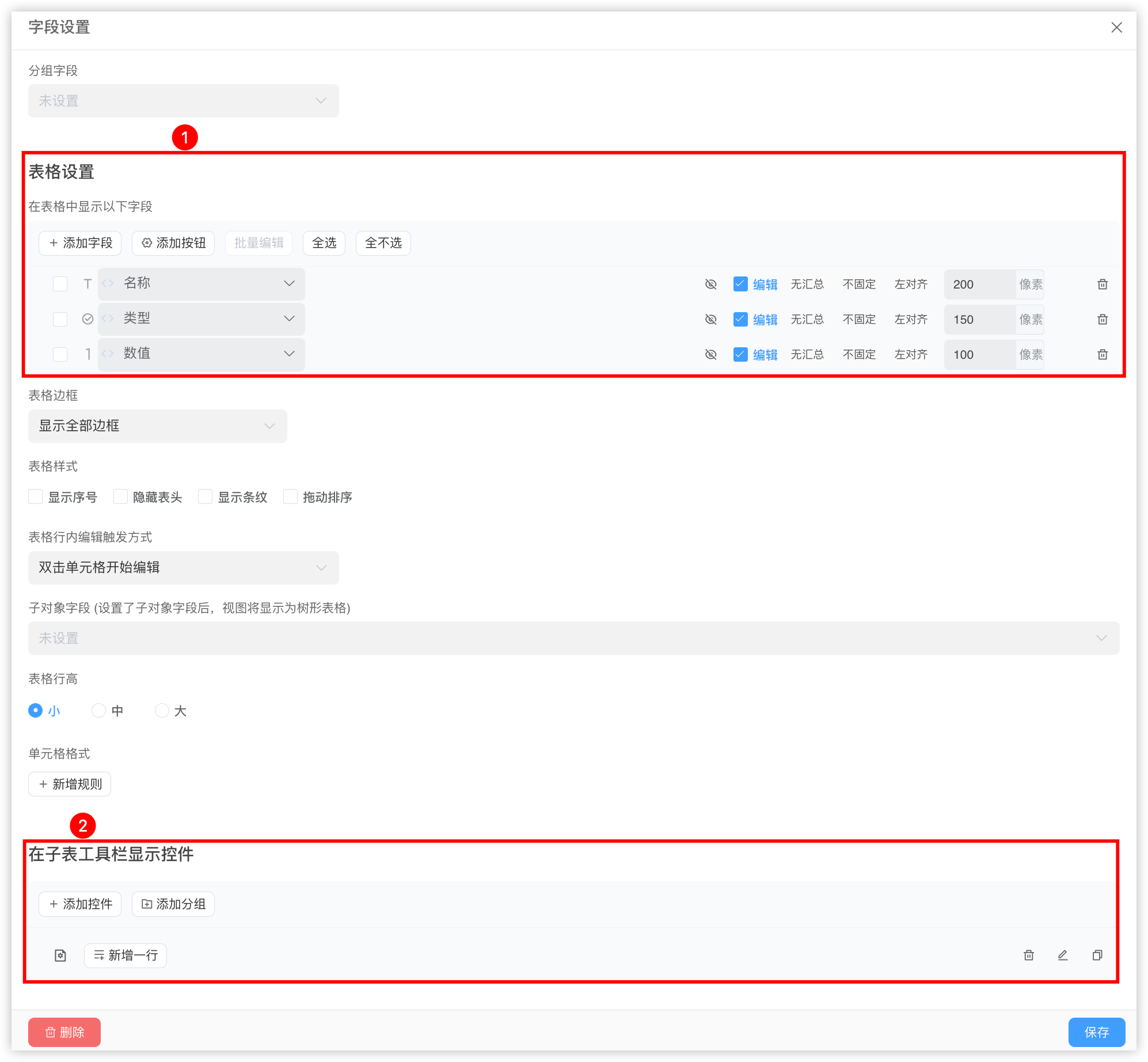The image size is (1148, 1062).
Task: Click the trash icon in the 新增一行 row
Action: point(1028,955)
